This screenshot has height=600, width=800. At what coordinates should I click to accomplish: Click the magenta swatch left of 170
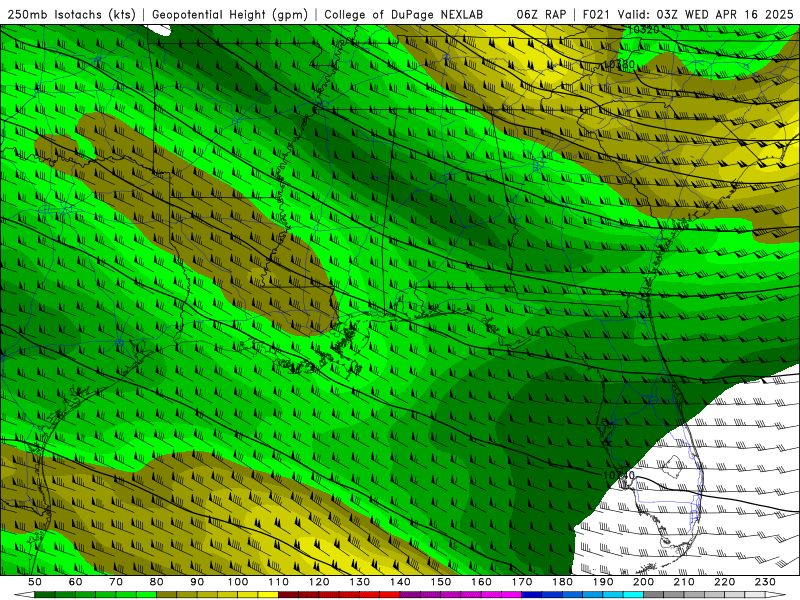tap(511, 595)
